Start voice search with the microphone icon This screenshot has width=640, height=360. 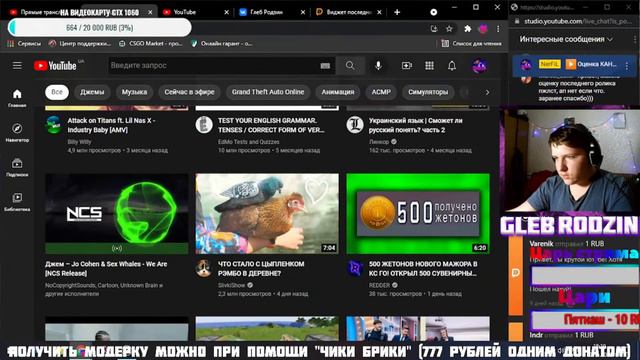pyautogui.click(x=378, y=65)
